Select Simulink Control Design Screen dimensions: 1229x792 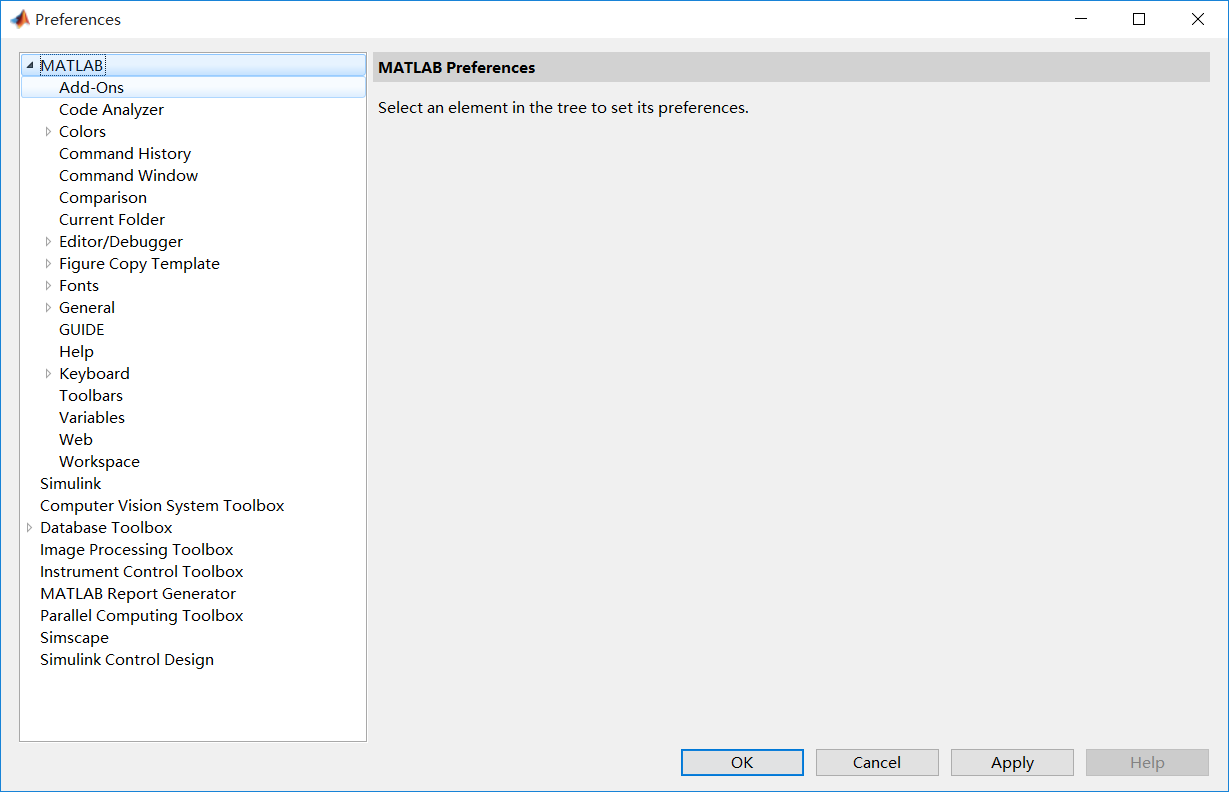pyautogui.click(x=127, y=660)
